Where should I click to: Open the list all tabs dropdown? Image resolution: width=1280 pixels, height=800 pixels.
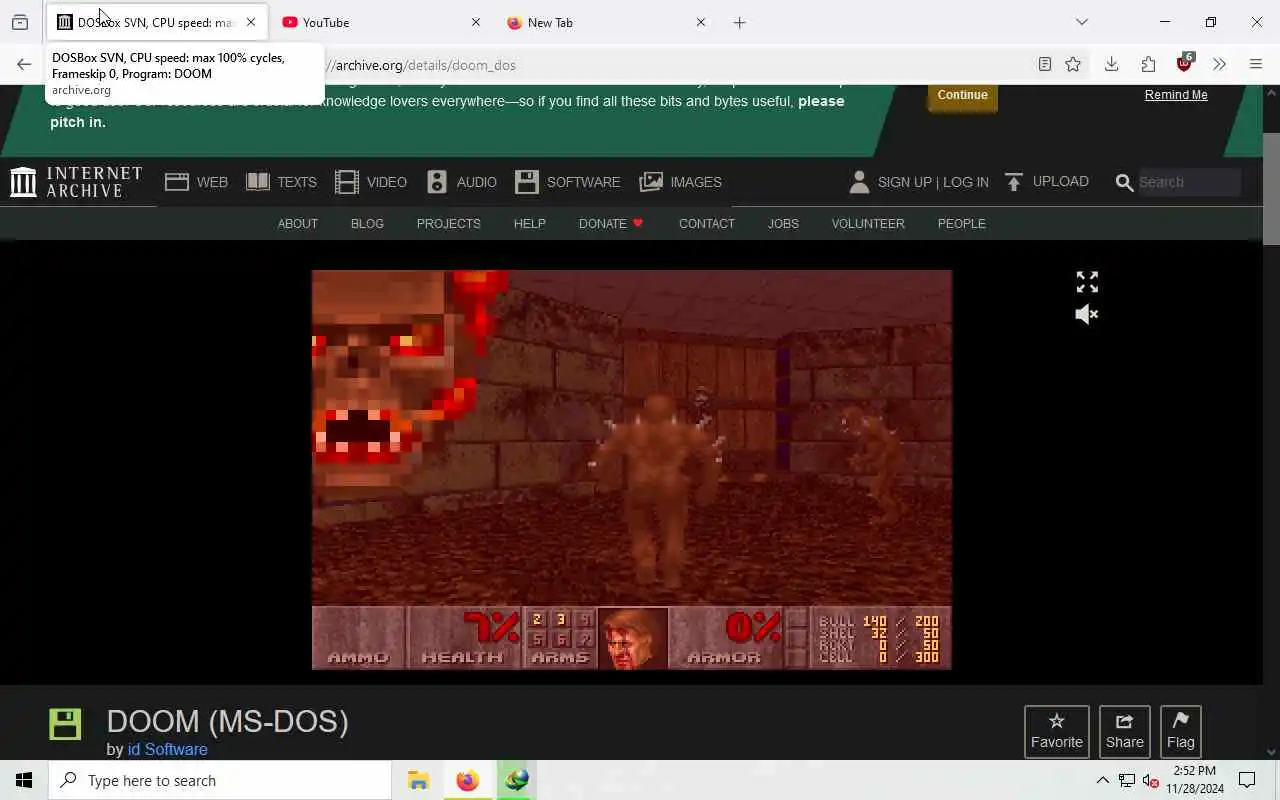point(1082,22)
